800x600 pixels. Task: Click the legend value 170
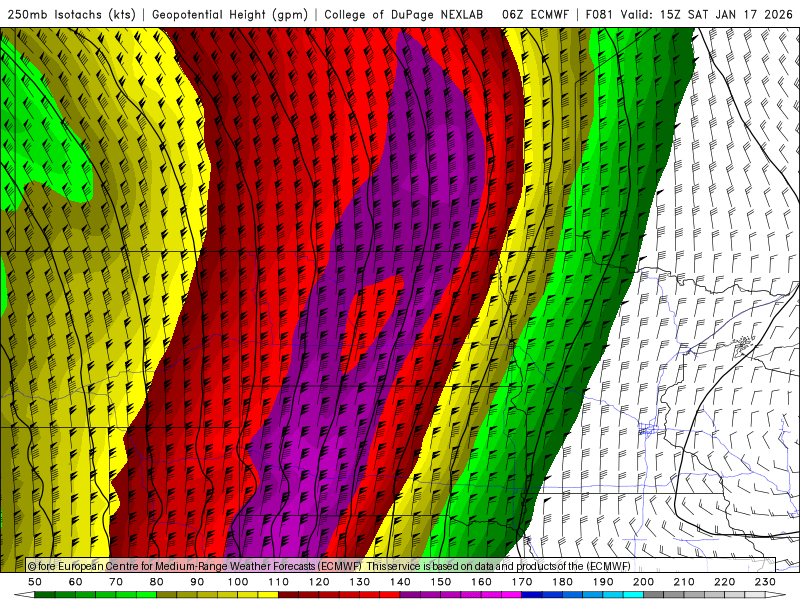[x=522, y=582]
